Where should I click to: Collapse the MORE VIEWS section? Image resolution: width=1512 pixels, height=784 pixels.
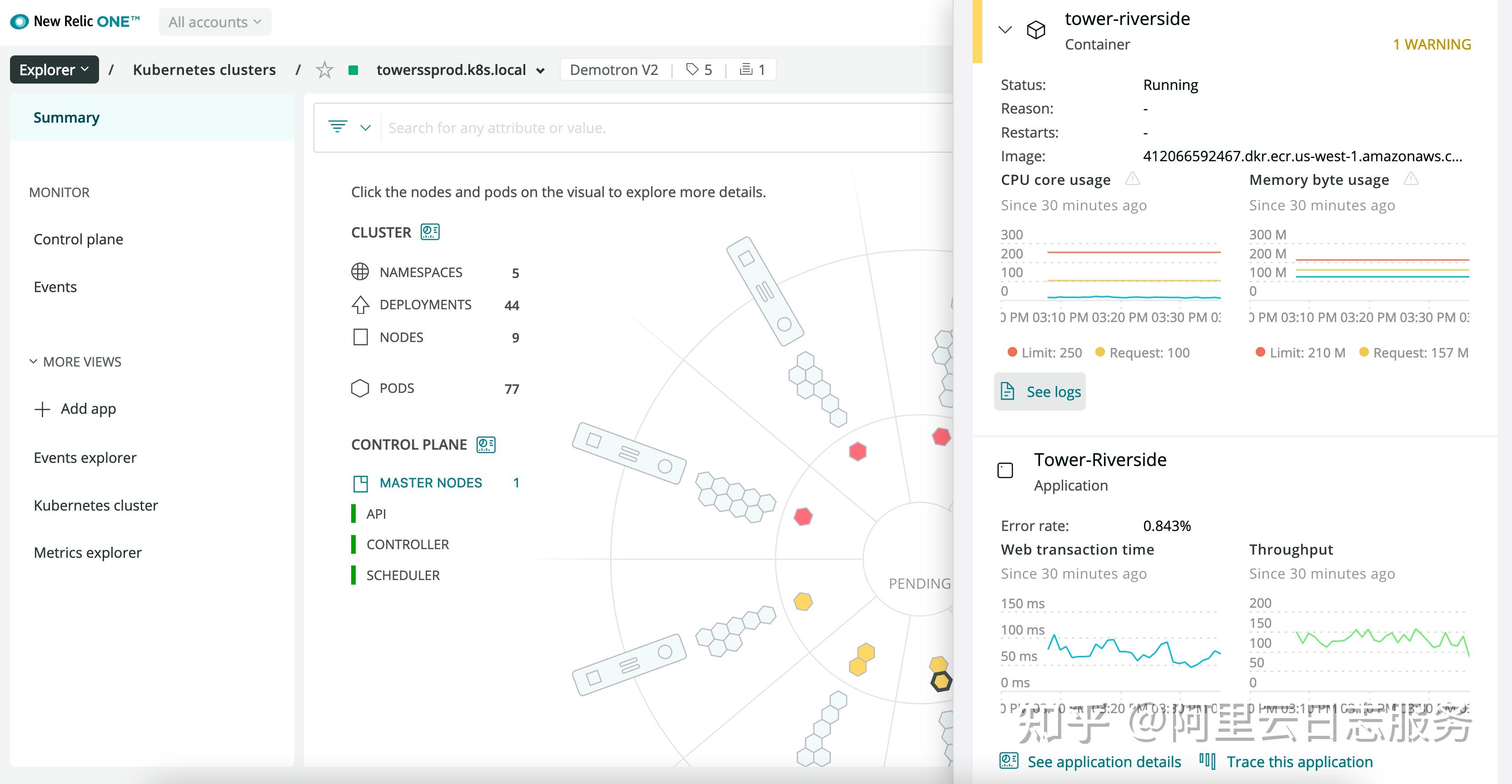[34, 361]
